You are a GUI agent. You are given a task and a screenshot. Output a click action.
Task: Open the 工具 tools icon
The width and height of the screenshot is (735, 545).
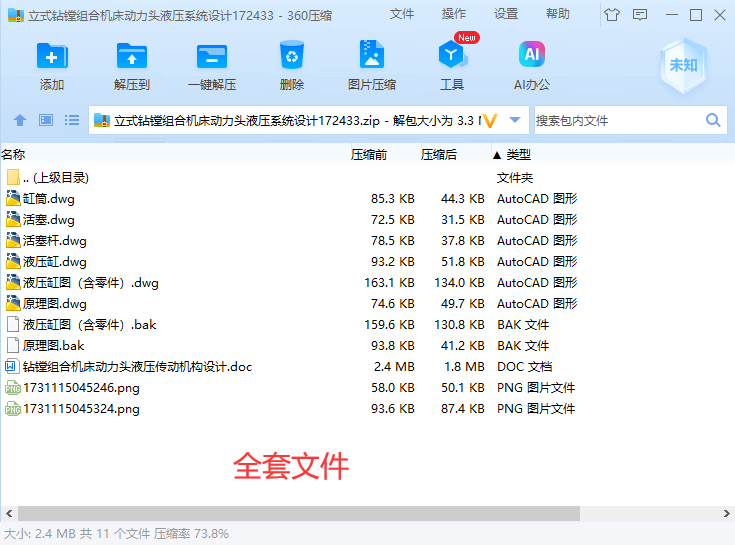click(452, 55)
